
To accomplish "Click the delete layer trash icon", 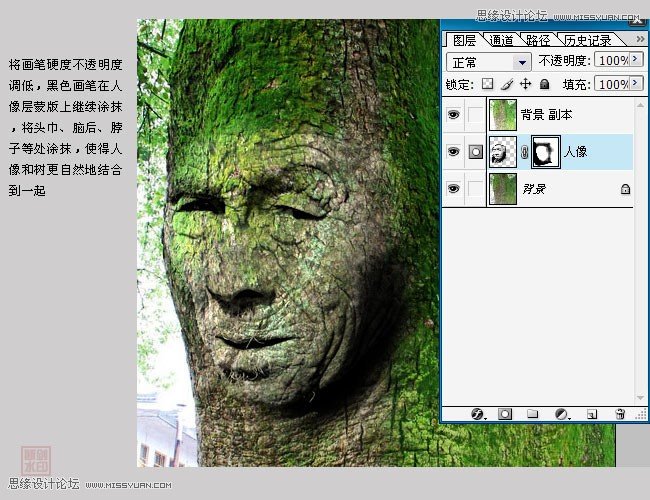I will [620, 413].
